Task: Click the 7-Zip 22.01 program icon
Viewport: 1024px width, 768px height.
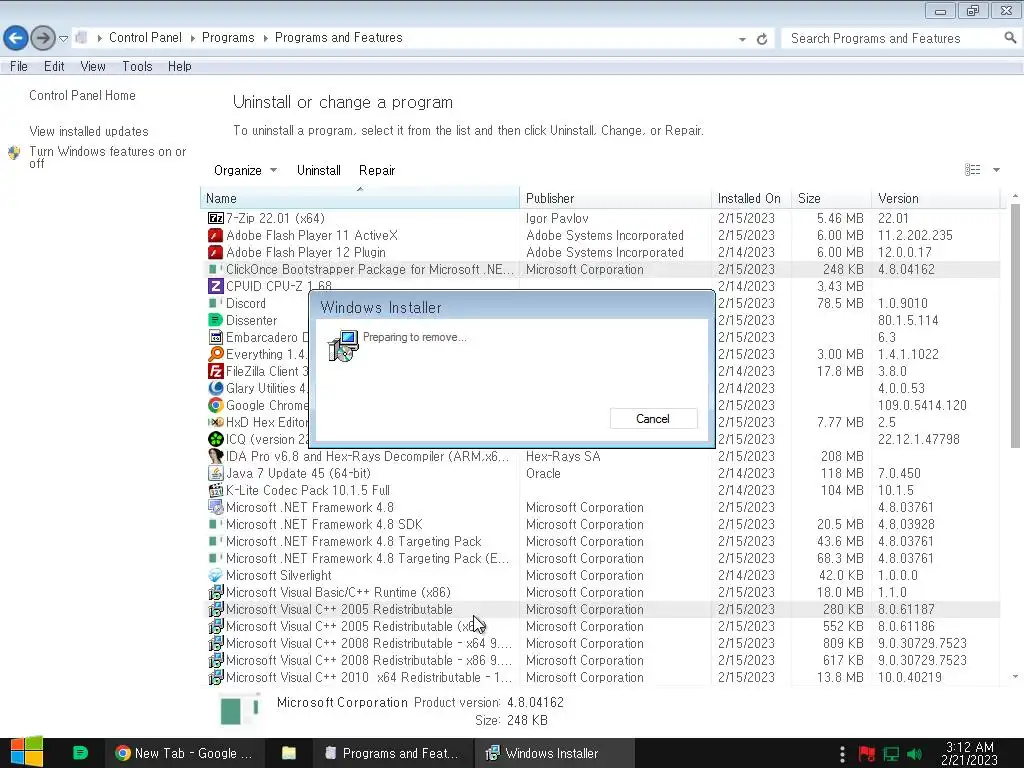Action: (216, 218)
